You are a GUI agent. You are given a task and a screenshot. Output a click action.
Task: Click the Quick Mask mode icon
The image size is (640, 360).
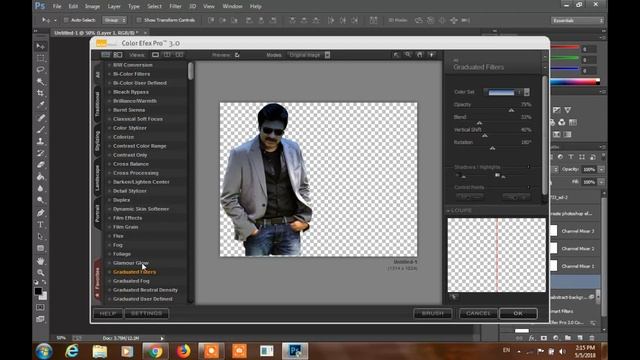(x=40, y=307)
